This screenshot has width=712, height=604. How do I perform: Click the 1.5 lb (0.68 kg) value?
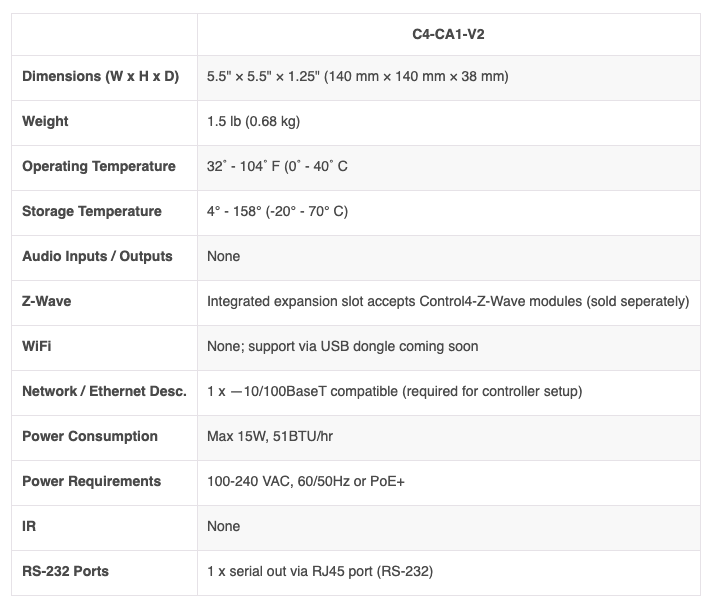point(253,122)
